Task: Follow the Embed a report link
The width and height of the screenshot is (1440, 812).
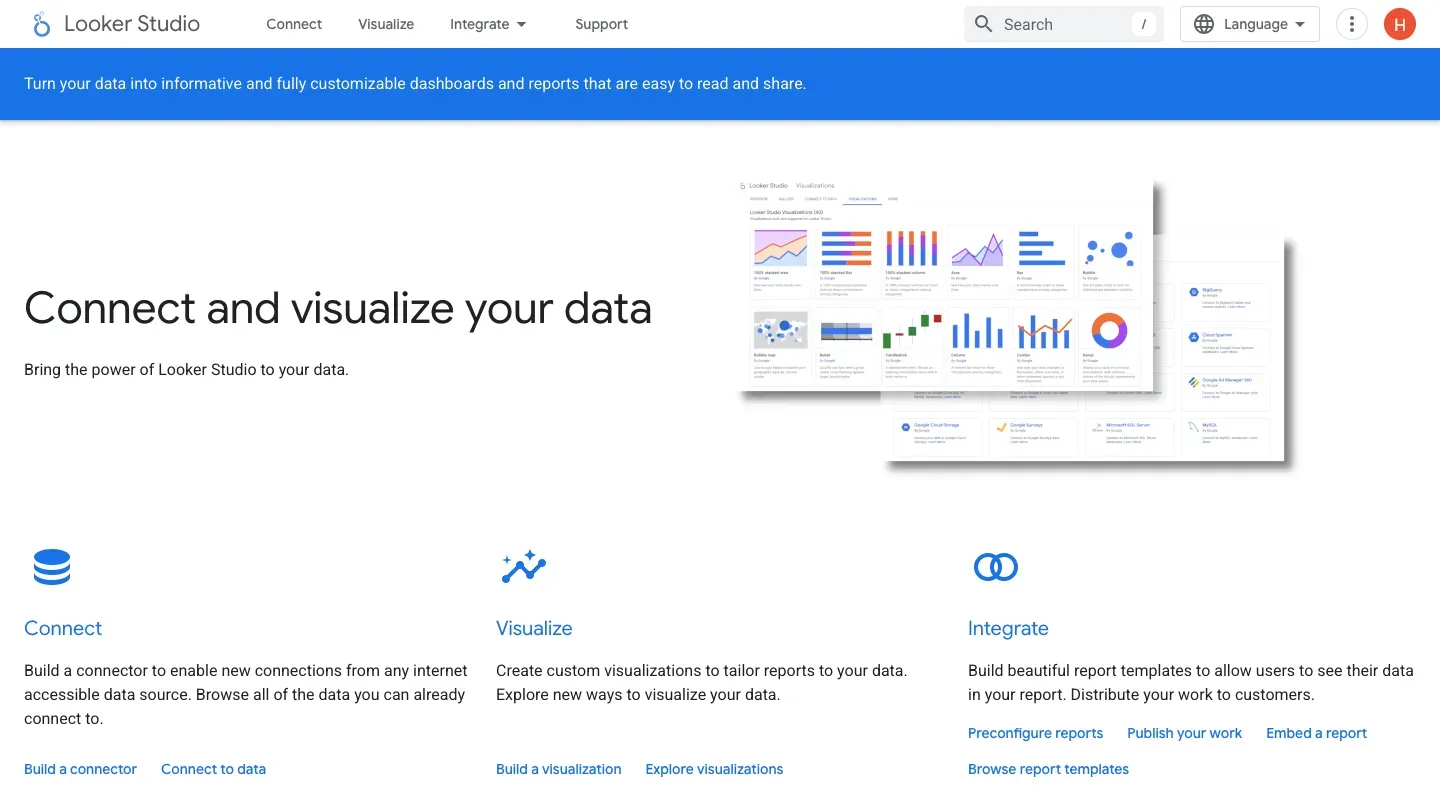Action: click(x=1316, y=733)
